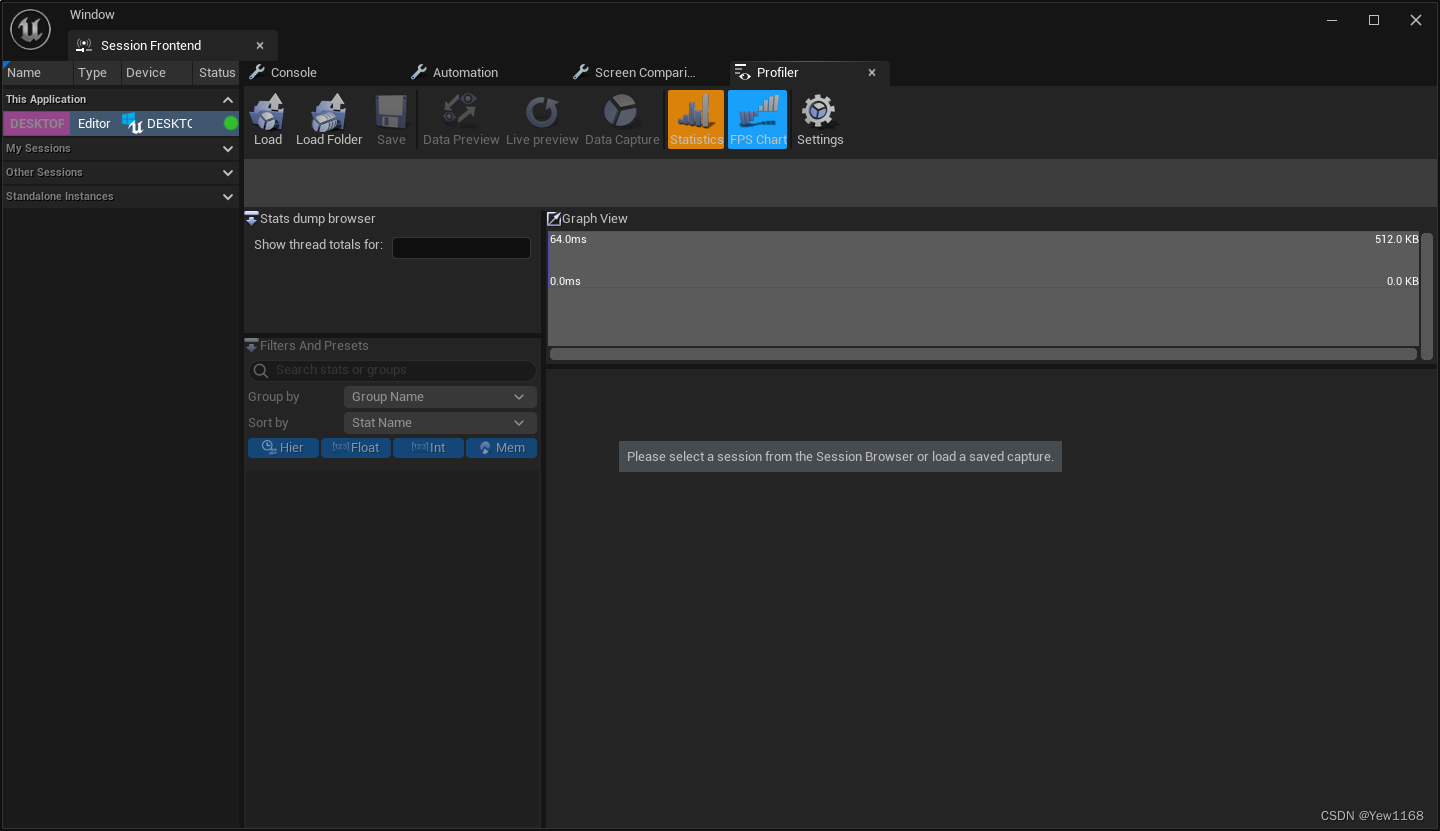Click the Unreal Engine logo icon

(x=31, y=29)
